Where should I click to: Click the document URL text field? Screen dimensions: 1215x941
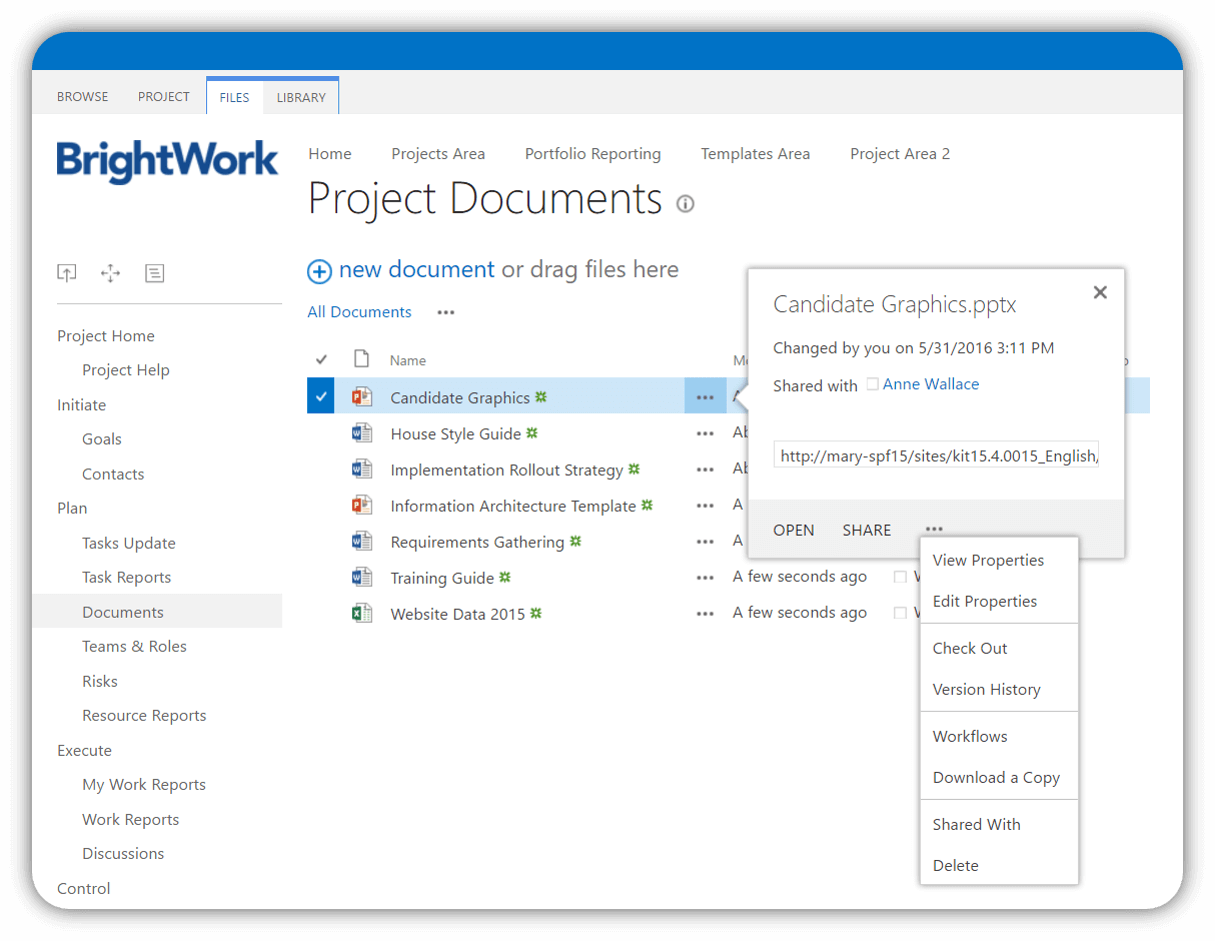(936, 455)
